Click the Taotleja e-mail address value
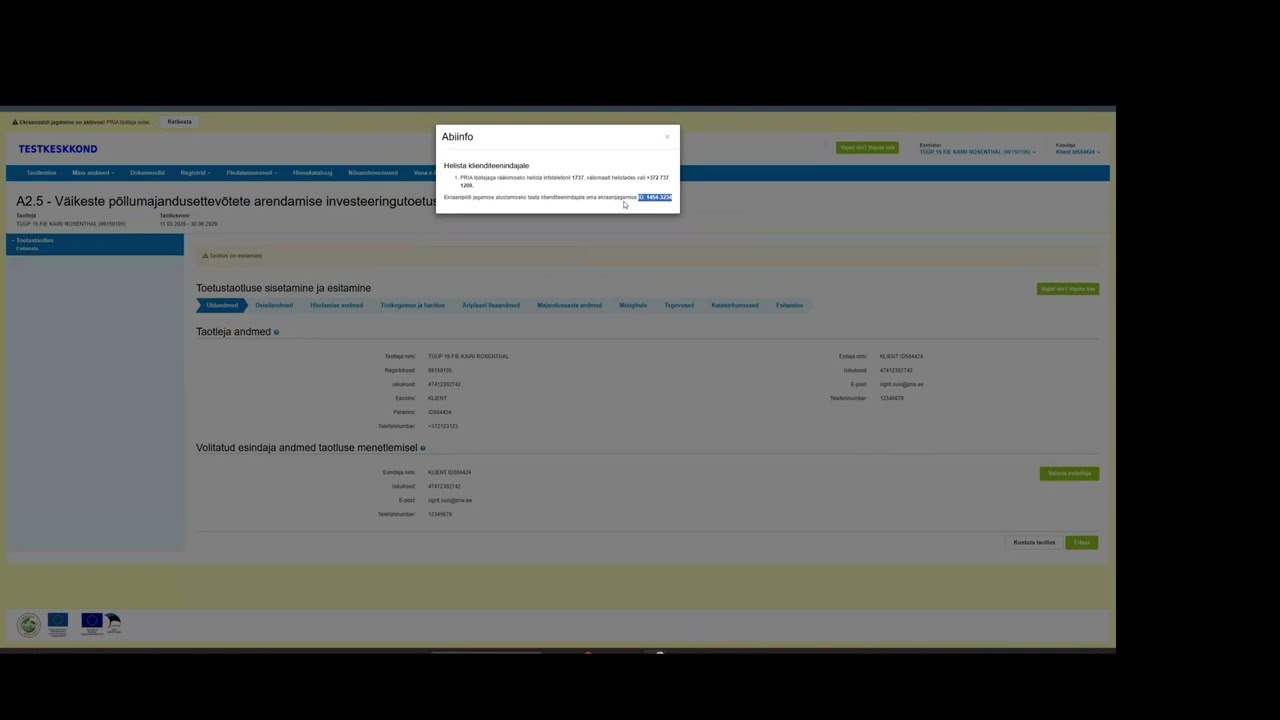The height and width of the screenshot is (720, 1280). (x=901, y=384)
